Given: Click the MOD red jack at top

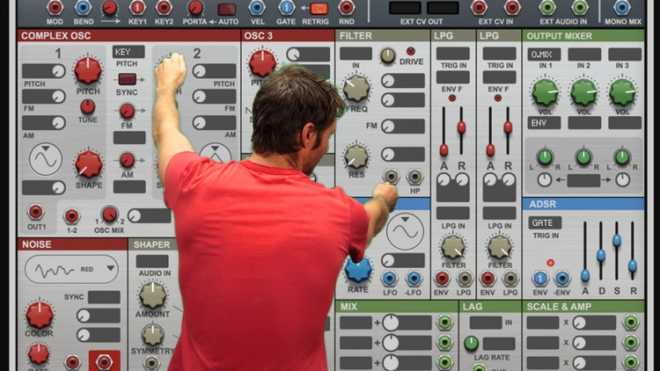Looking at the screenshot, I should [55, 7].
